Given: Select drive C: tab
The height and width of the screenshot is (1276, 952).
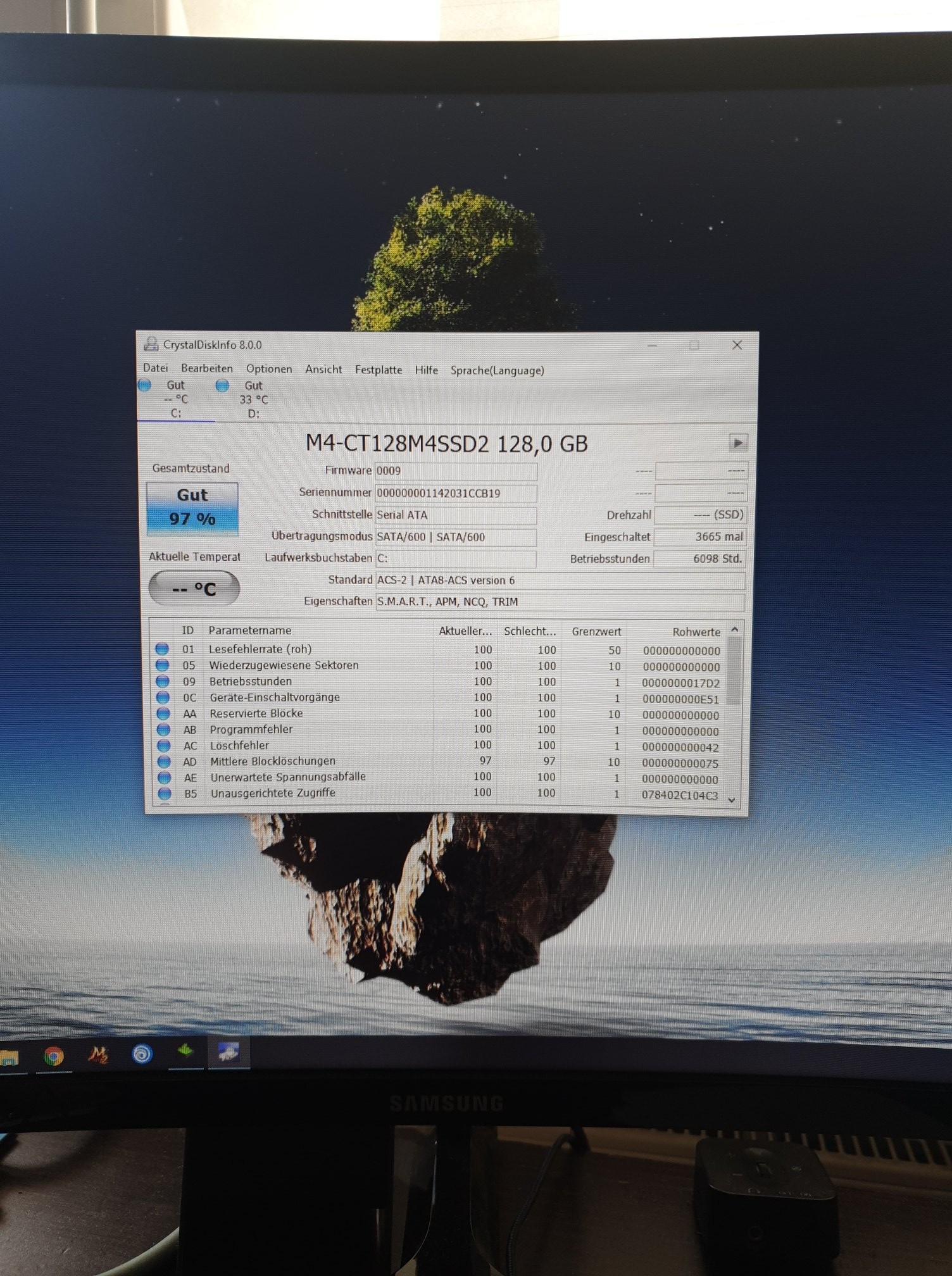Looking at the screenshot, I should pos(176,399).
